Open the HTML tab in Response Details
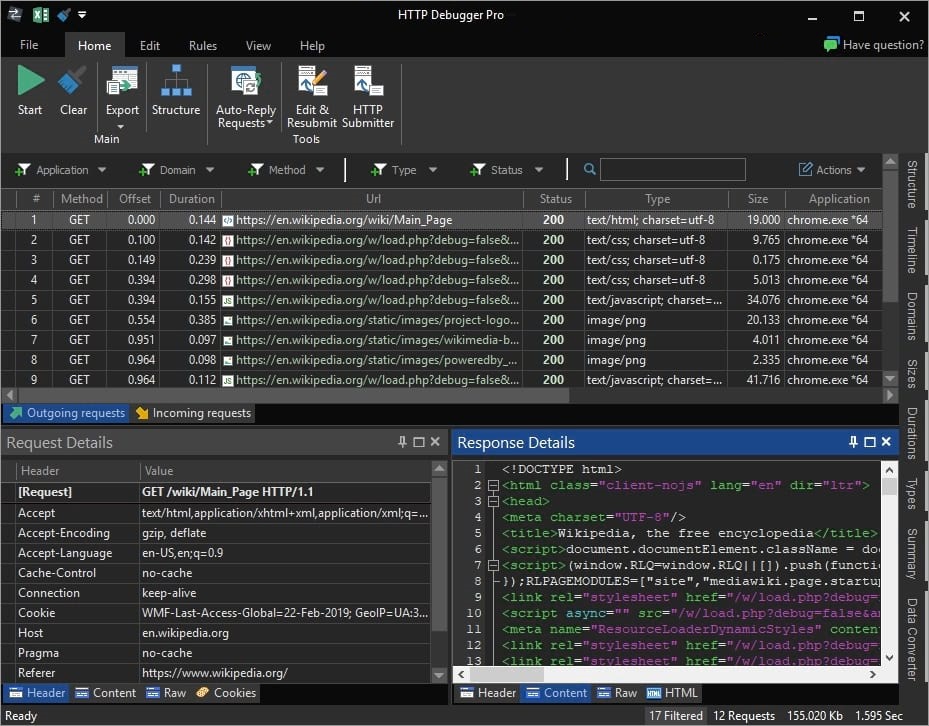Viewport: 929px width, 726px height. click(672, 693)
